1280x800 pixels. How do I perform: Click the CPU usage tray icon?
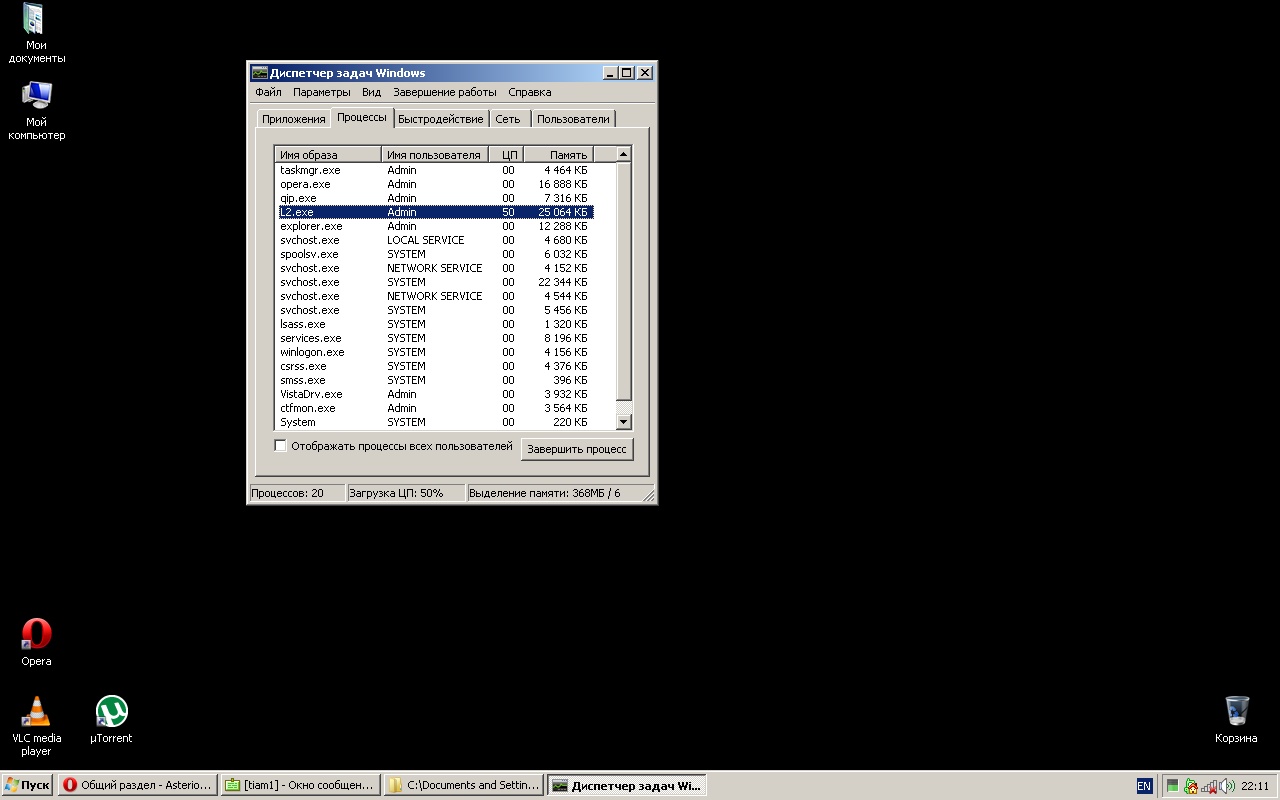[x=1173, y=786]
